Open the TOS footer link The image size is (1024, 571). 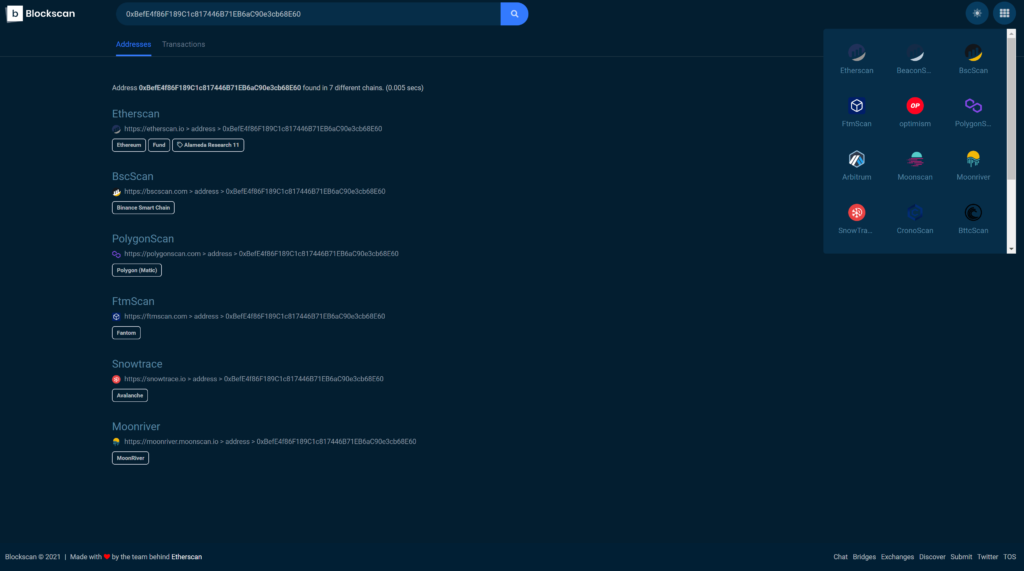pyautogui.click(x=1010, y=557)
